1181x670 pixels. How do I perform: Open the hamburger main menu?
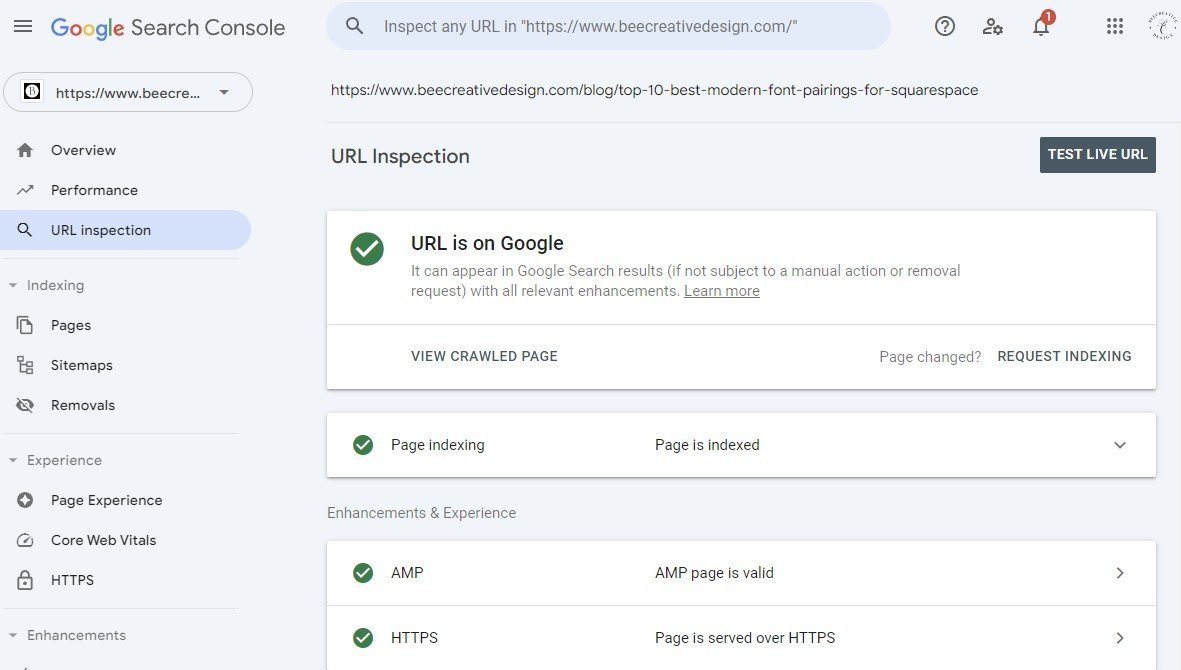(x=23, y=26)
